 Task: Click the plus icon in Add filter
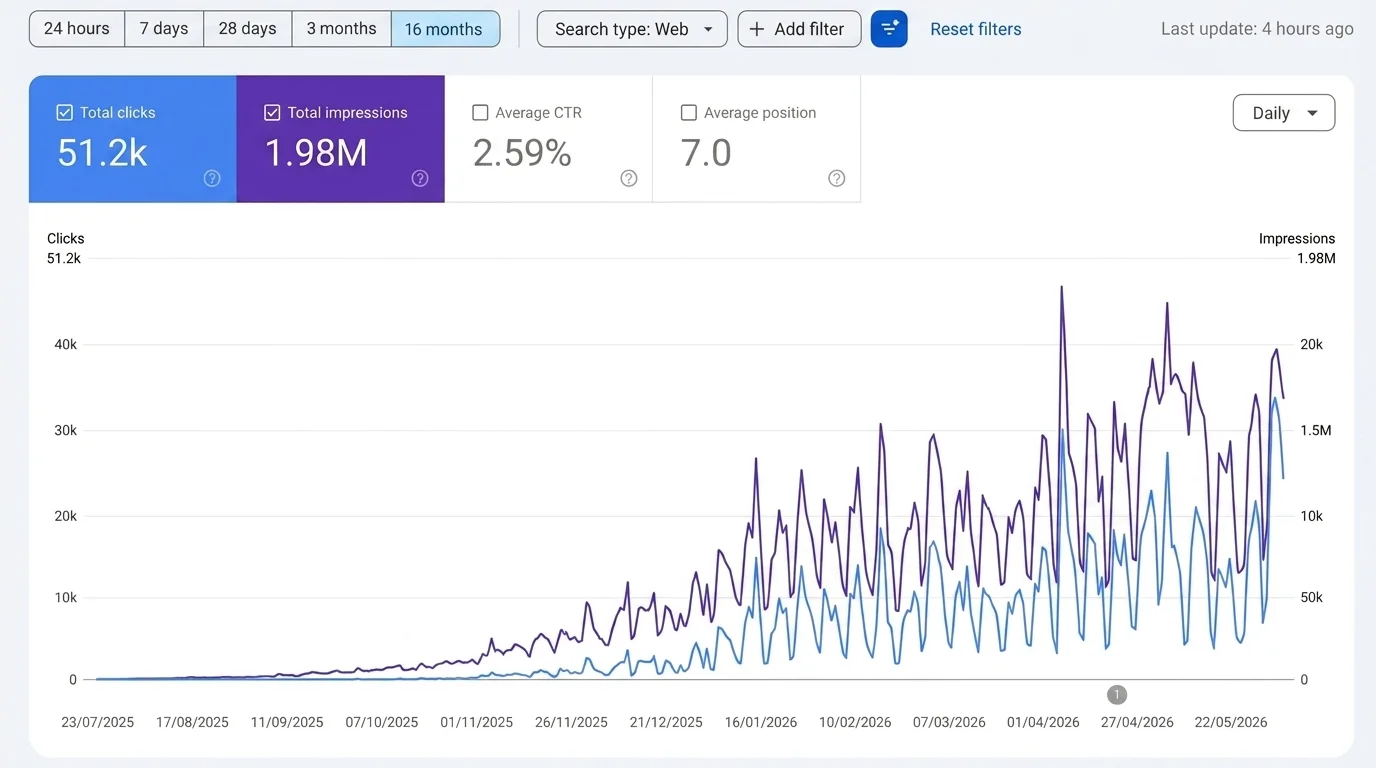[x=757, y=29]
